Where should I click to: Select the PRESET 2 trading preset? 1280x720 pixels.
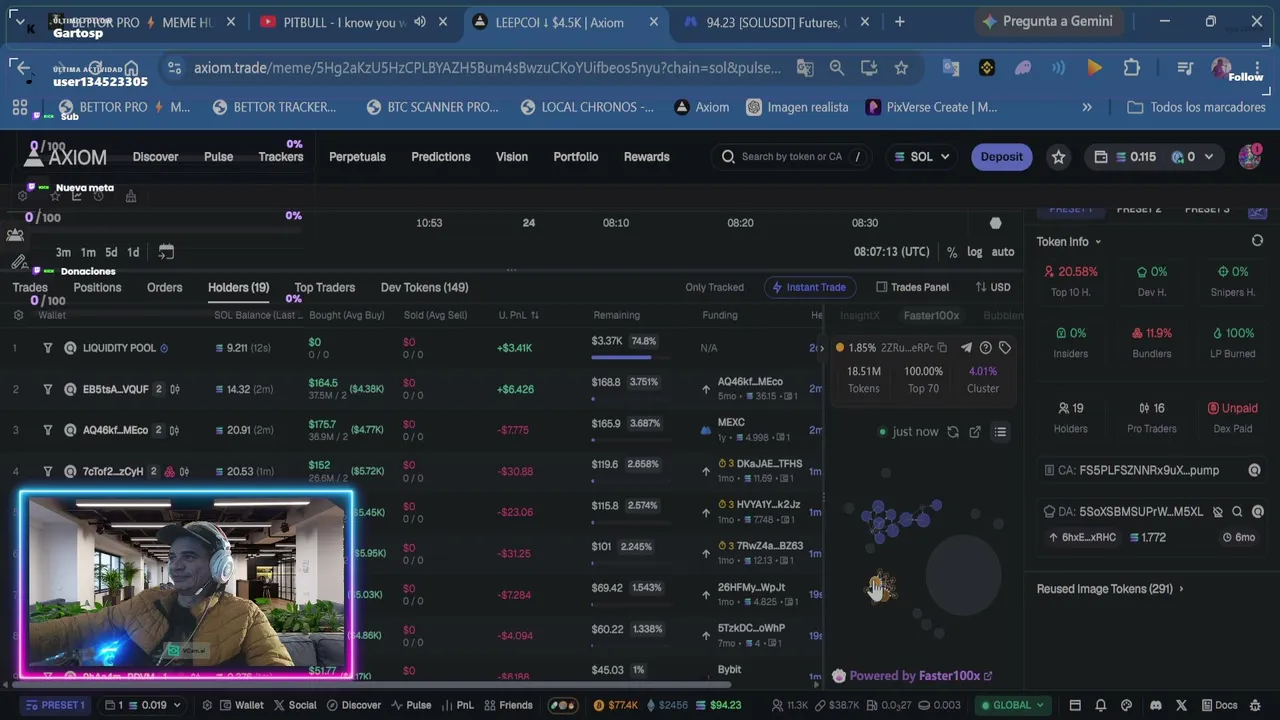pyautogui.click(x=1139, y=210)
